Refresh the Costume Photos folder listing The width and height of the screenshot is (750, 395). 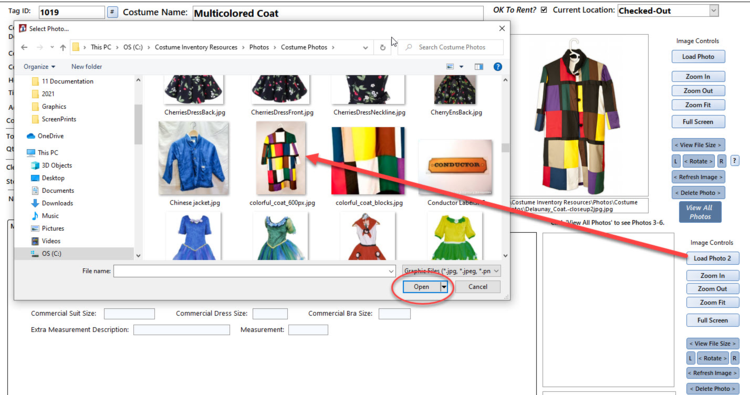click(x=382, y=47)
